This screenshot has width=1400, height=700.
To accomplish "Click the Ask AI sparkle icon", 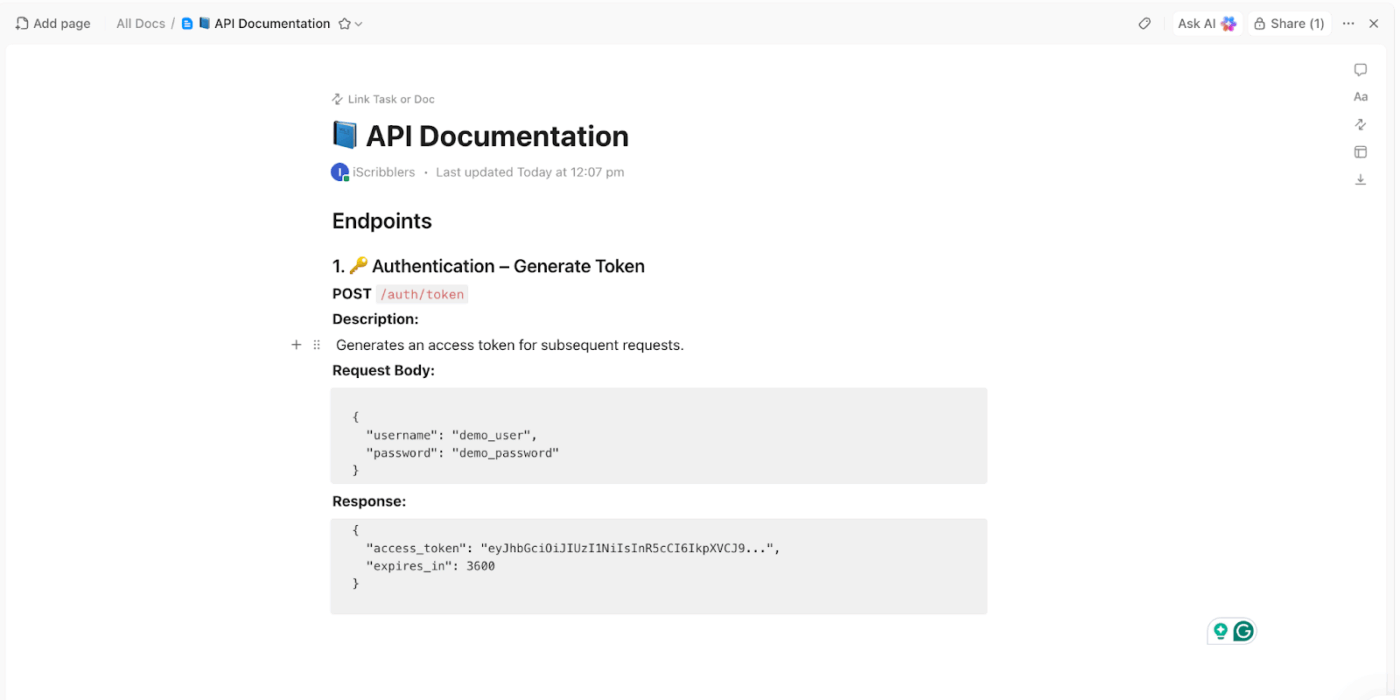I will pos(1229,23).
